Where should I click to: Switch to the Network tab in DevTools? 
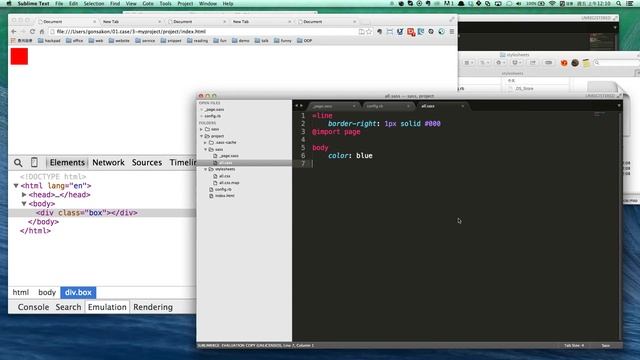[x=108, y=162]
